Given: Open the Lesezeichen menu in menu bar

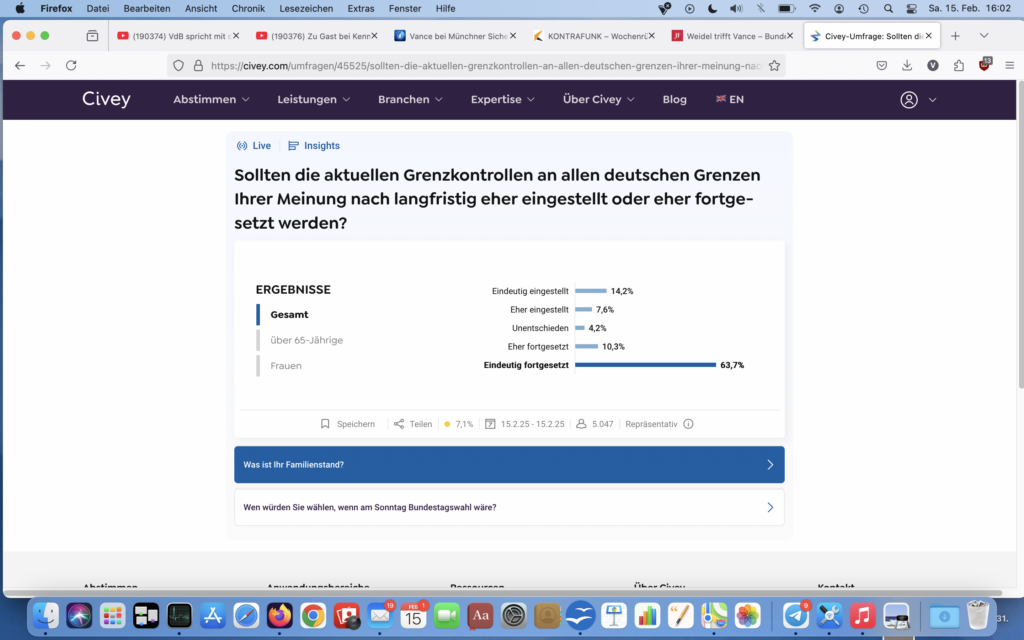Looking at the screenshot, I should tap(305, 8).
